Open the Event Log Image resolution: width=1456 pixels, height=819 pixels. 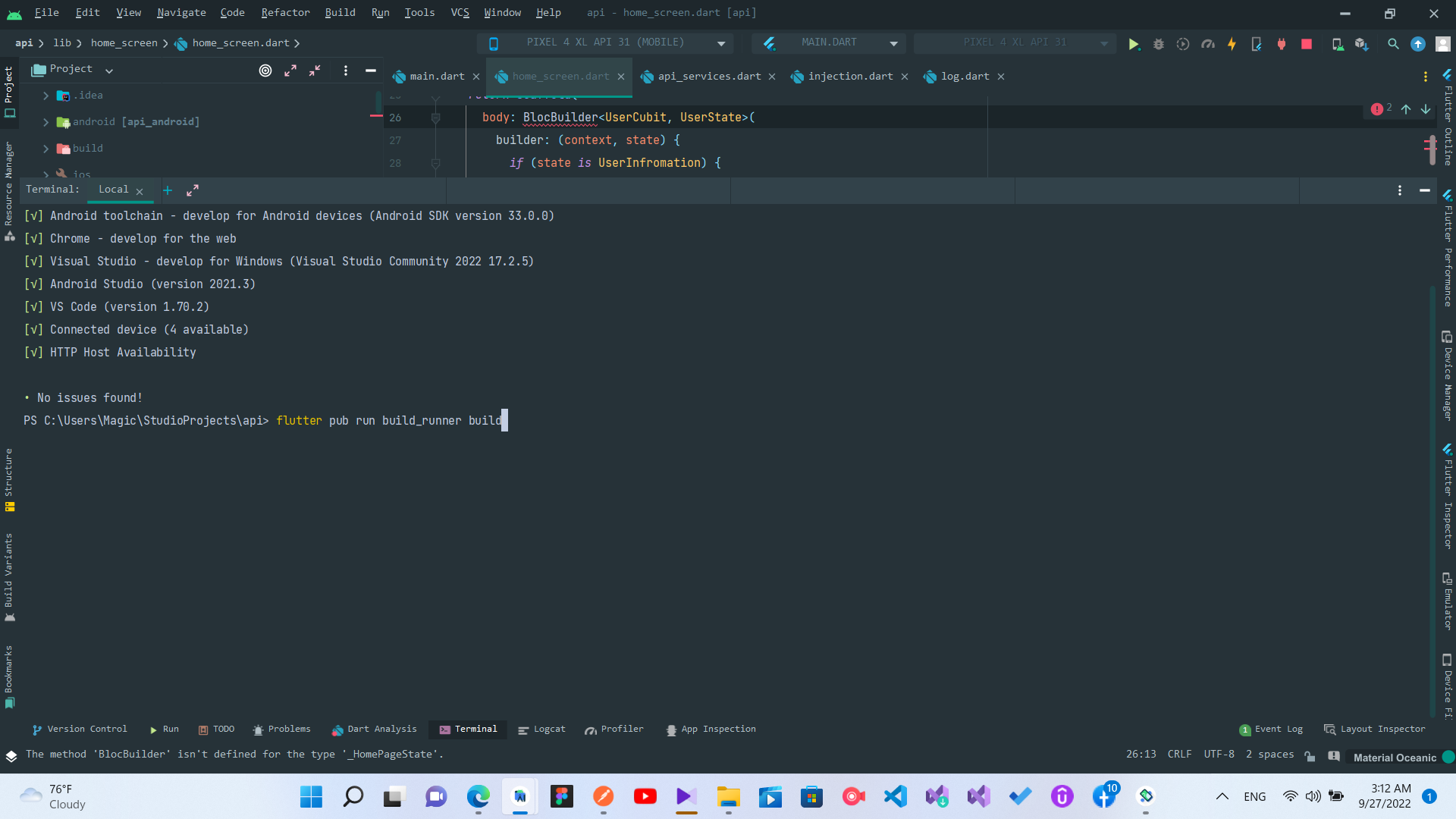[x=1272, y=730]
